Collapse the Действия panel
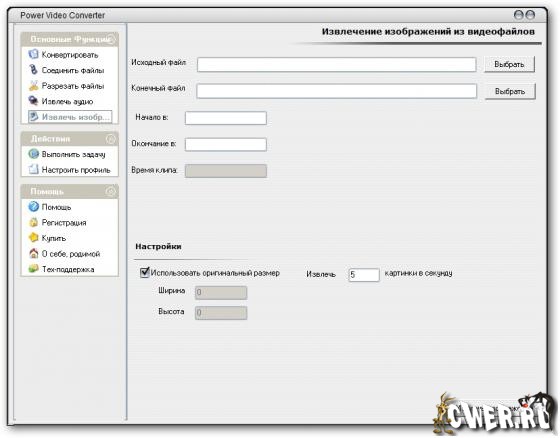560x438 pixels. [111, 139]
